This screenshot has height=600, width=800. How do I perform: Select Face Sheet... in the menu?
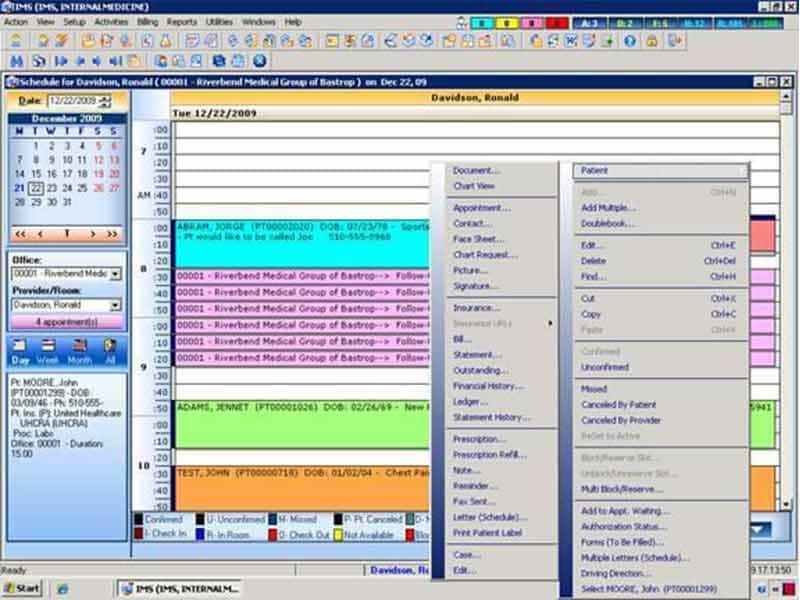pos(478,239)
